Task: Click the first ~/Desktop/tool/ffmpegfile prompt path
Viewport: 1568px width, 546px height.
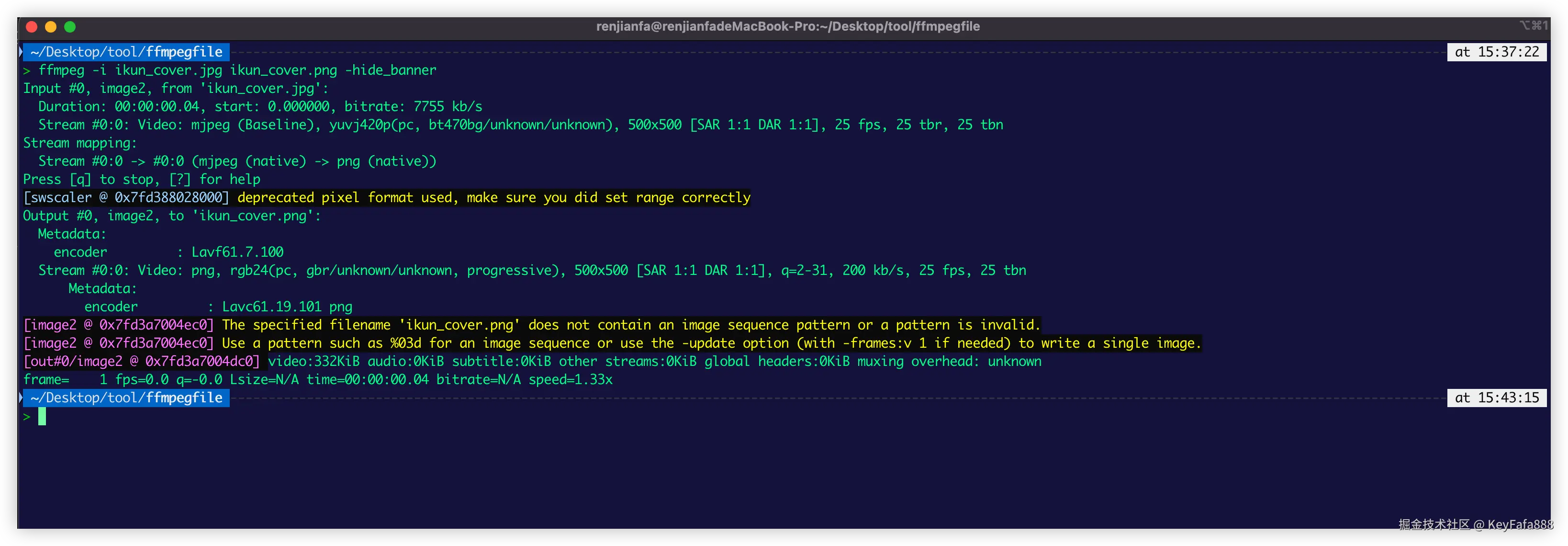Action: 126,52
